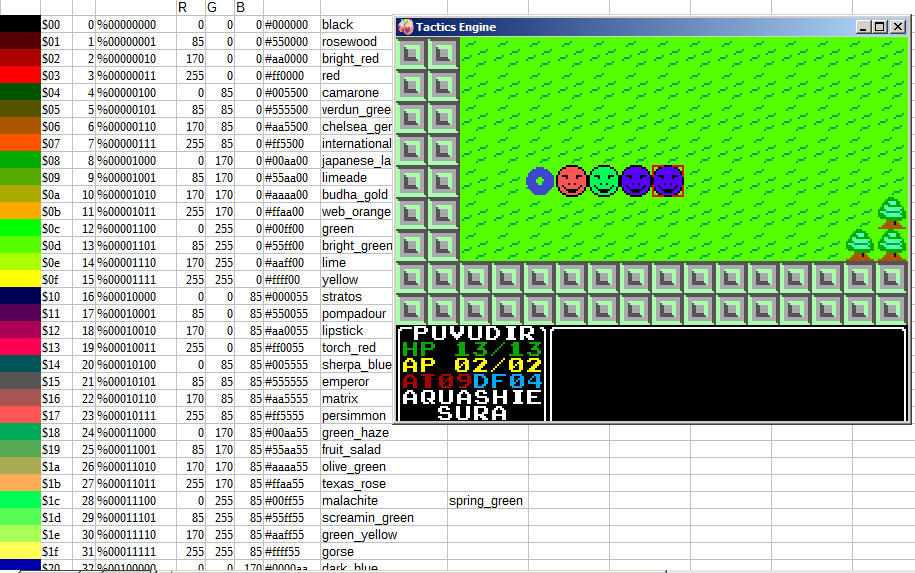This screenshot has height=573, width=915.
Task: Select cell '$0c' in the index column
Action: tap(57, 228)
